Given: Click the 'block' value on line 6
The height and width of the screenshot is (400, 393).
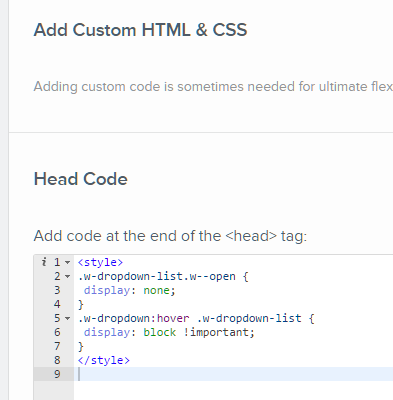Looking at the screenshot, I should (159, 332).
